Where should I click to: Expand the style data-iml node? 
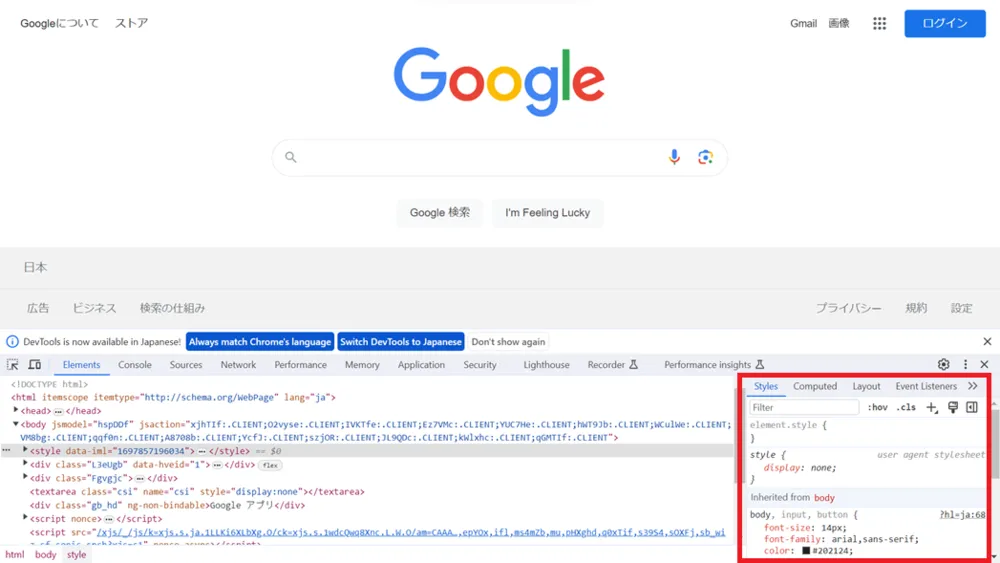point(26,450)
